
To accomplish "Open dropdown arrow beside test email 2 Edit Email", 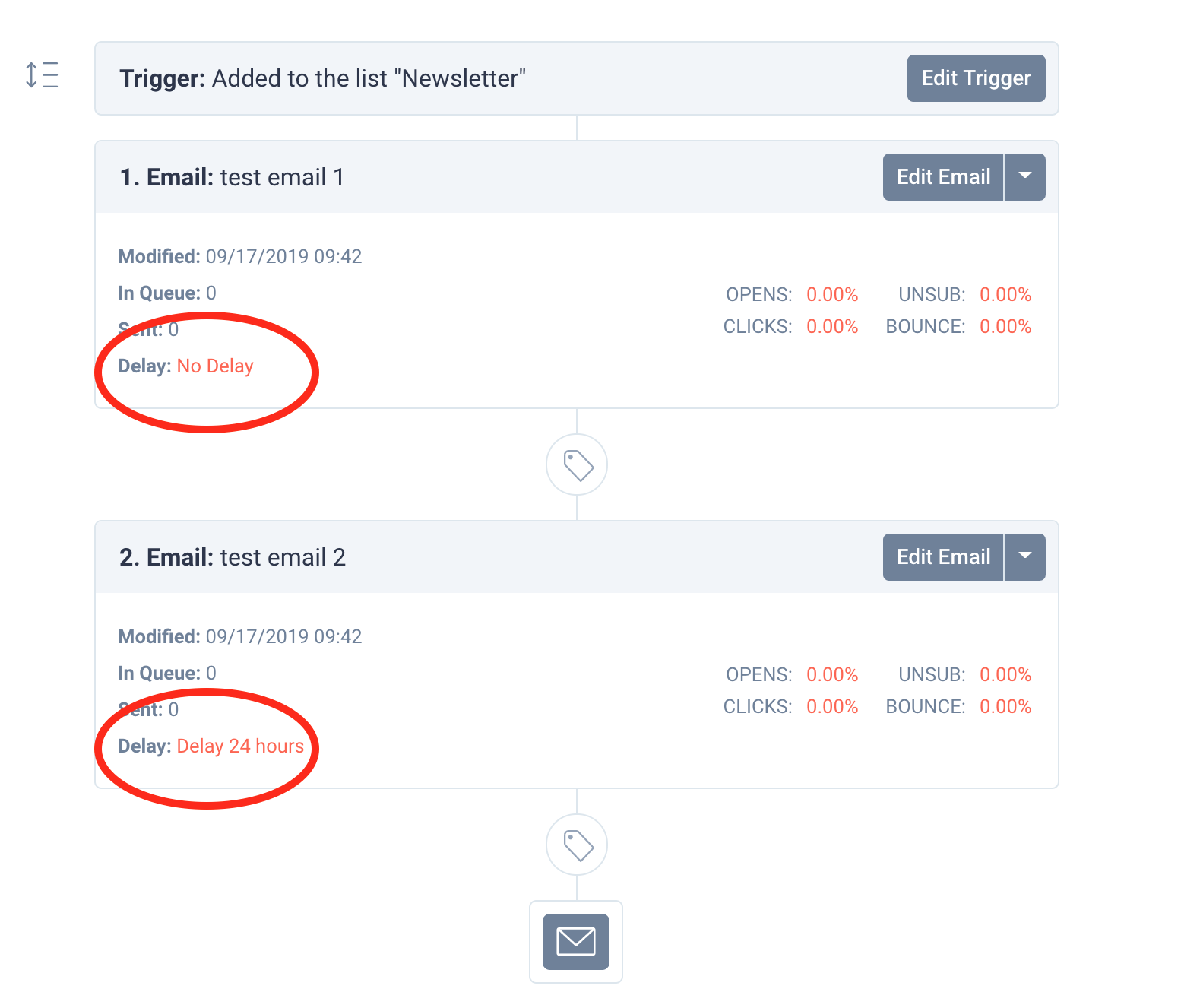I will 1025,557.
